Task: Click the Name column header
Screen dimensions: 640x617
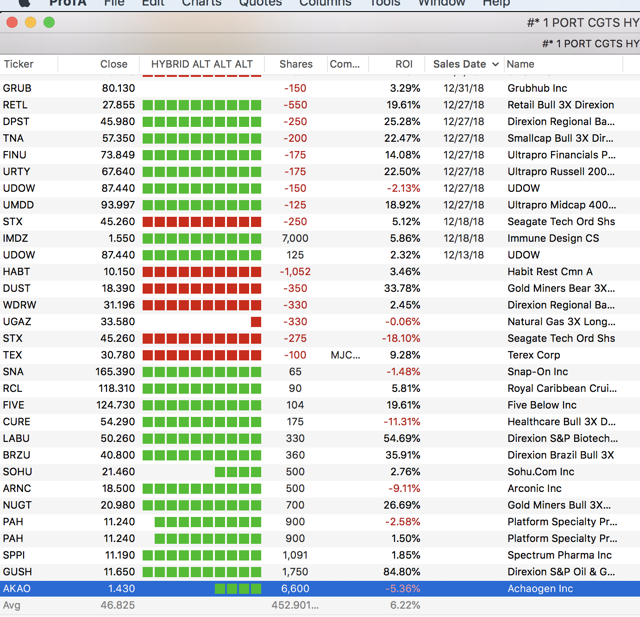Action: coord(520,64)
